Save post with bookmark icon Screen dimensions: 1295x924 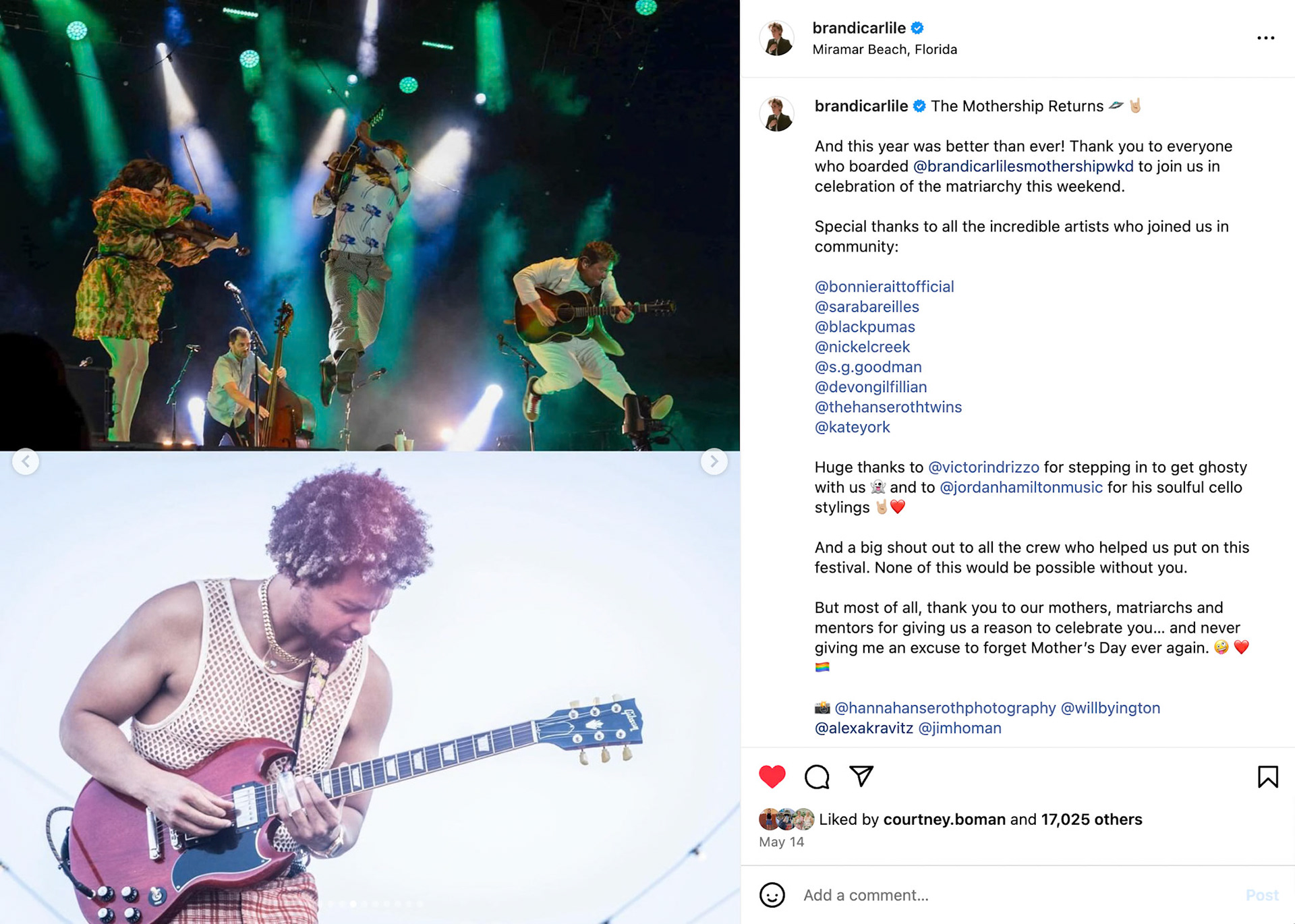tap(1267, 777)
